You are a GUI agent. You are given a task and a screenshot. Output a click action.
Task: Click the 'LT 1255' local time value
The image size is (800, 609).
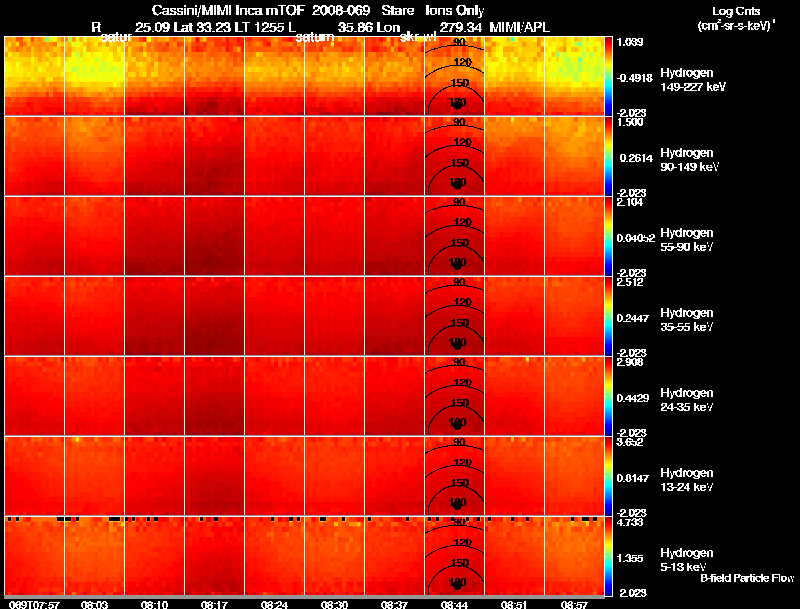pyautogui.click(x=260, y=27)
